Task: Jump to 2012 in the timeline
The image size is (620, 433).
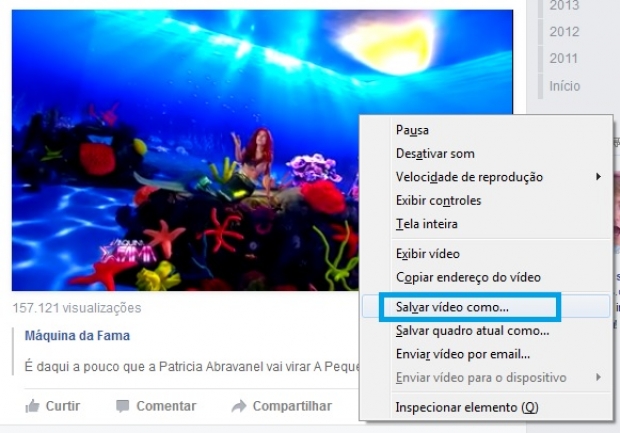Action: pyautogui.click(x=564, y=32)
